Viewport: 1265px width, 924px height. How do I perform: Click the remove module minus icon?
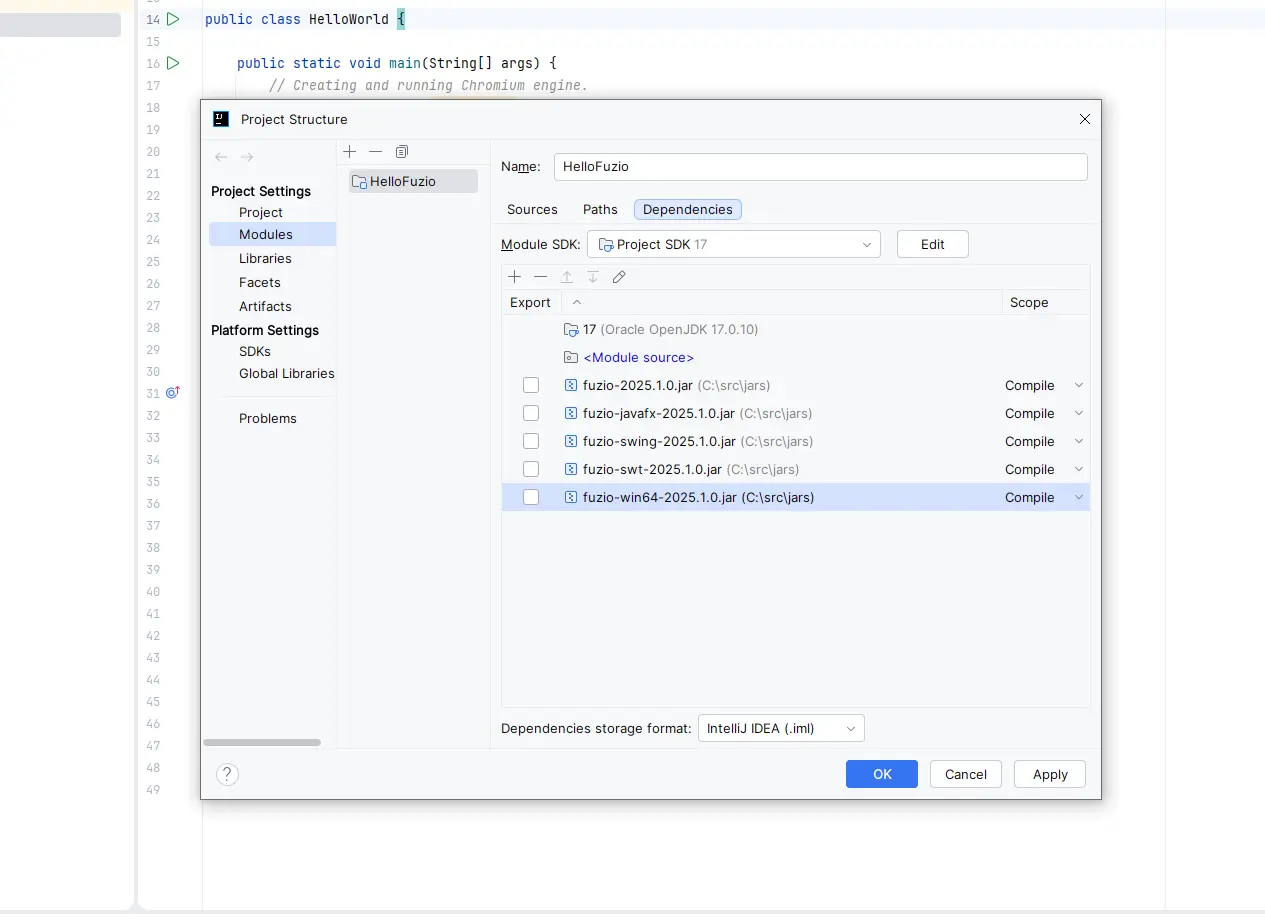(375, 151)
